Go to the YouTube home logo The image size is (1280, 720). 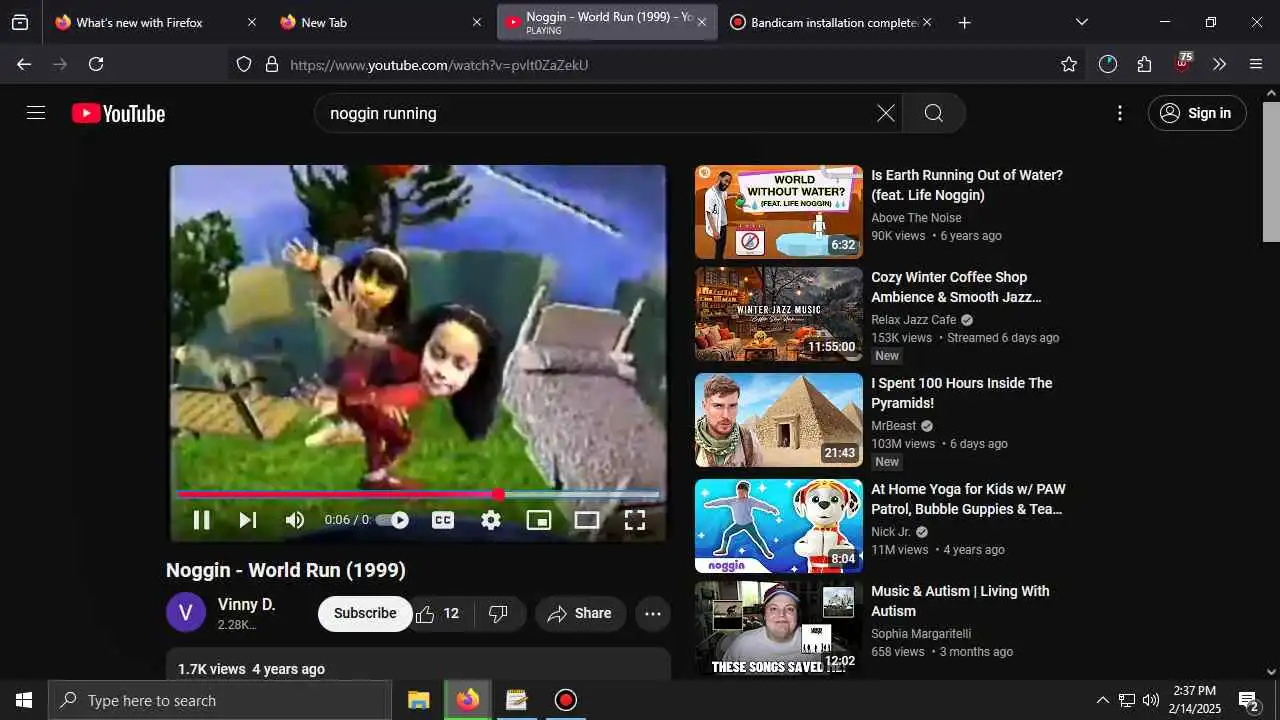point(118,114)
